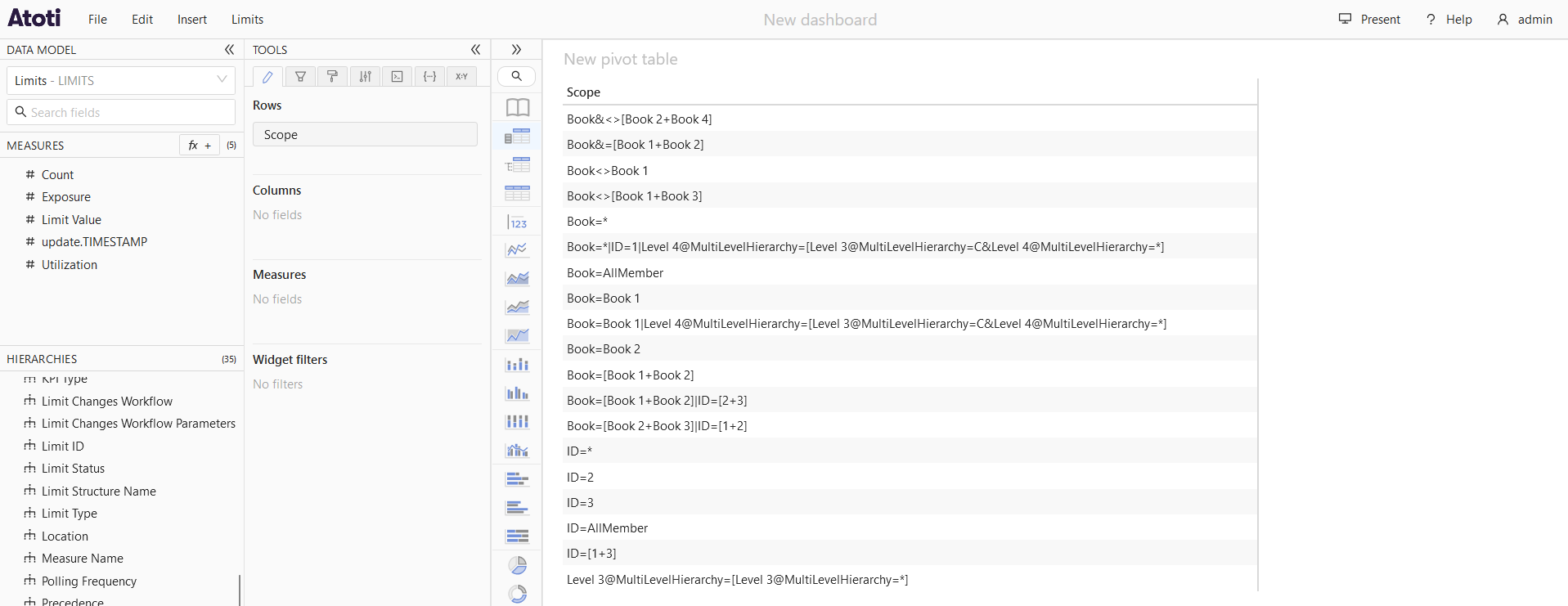Select the line chart widget icon
The width and height of the screenshot is (1568, 606).
(517, 250)
